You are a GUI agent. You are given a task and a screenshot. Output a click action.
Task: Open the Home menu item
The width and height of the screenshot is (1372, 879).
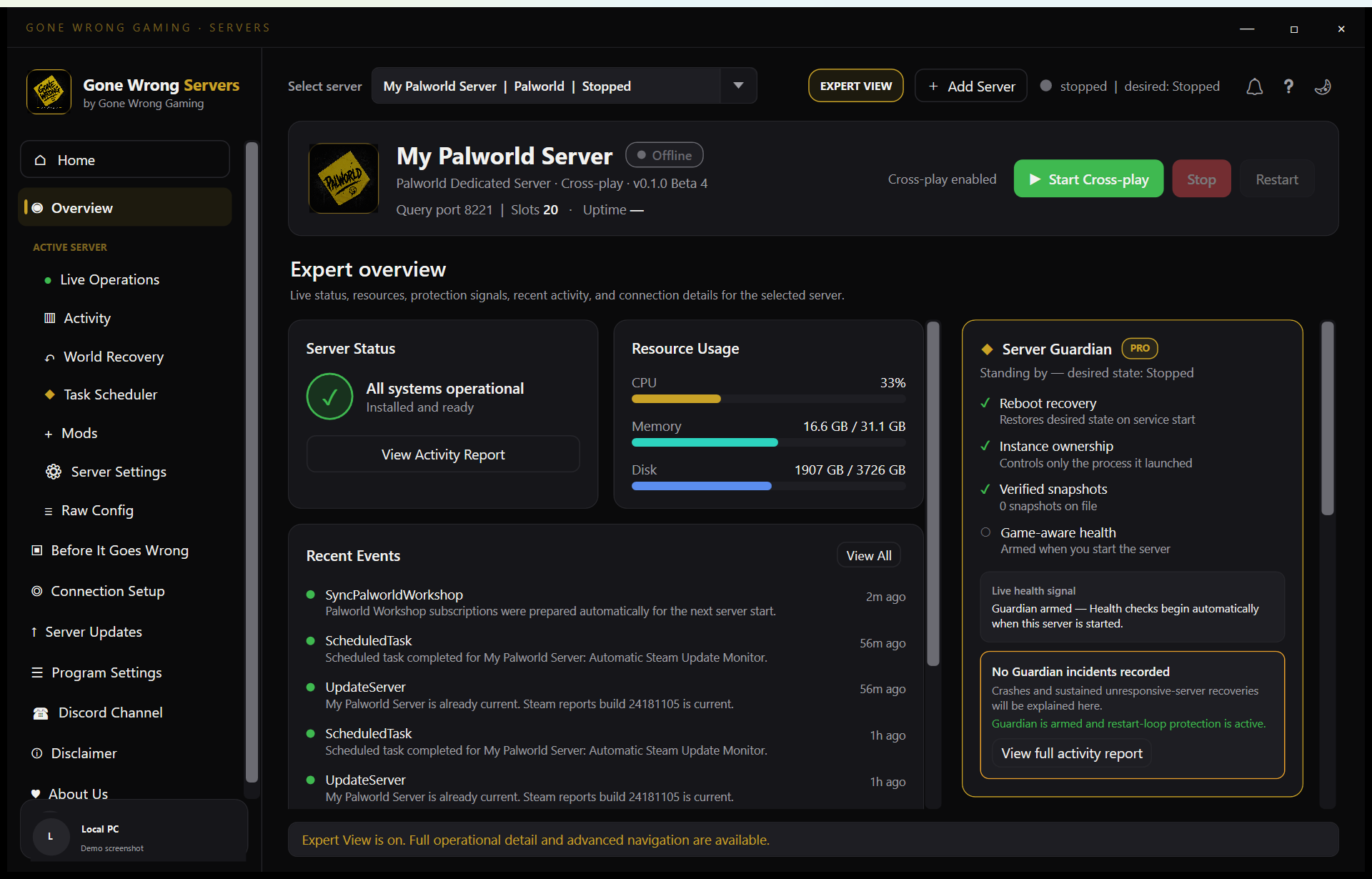click(x=125, y=159)
